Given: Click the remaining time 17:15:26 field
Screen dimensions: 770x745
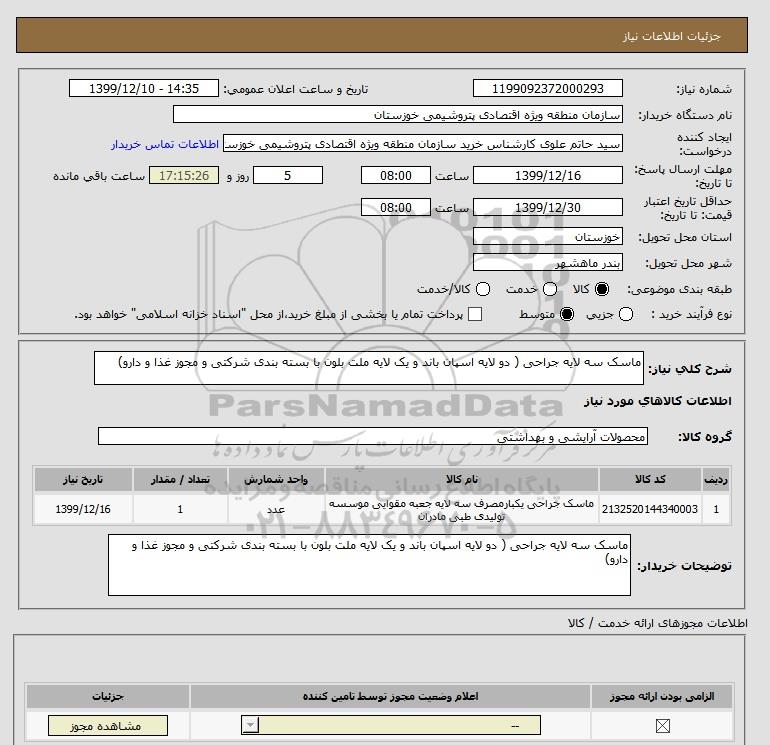Looking at the screenshot, I should click(184, 175).
